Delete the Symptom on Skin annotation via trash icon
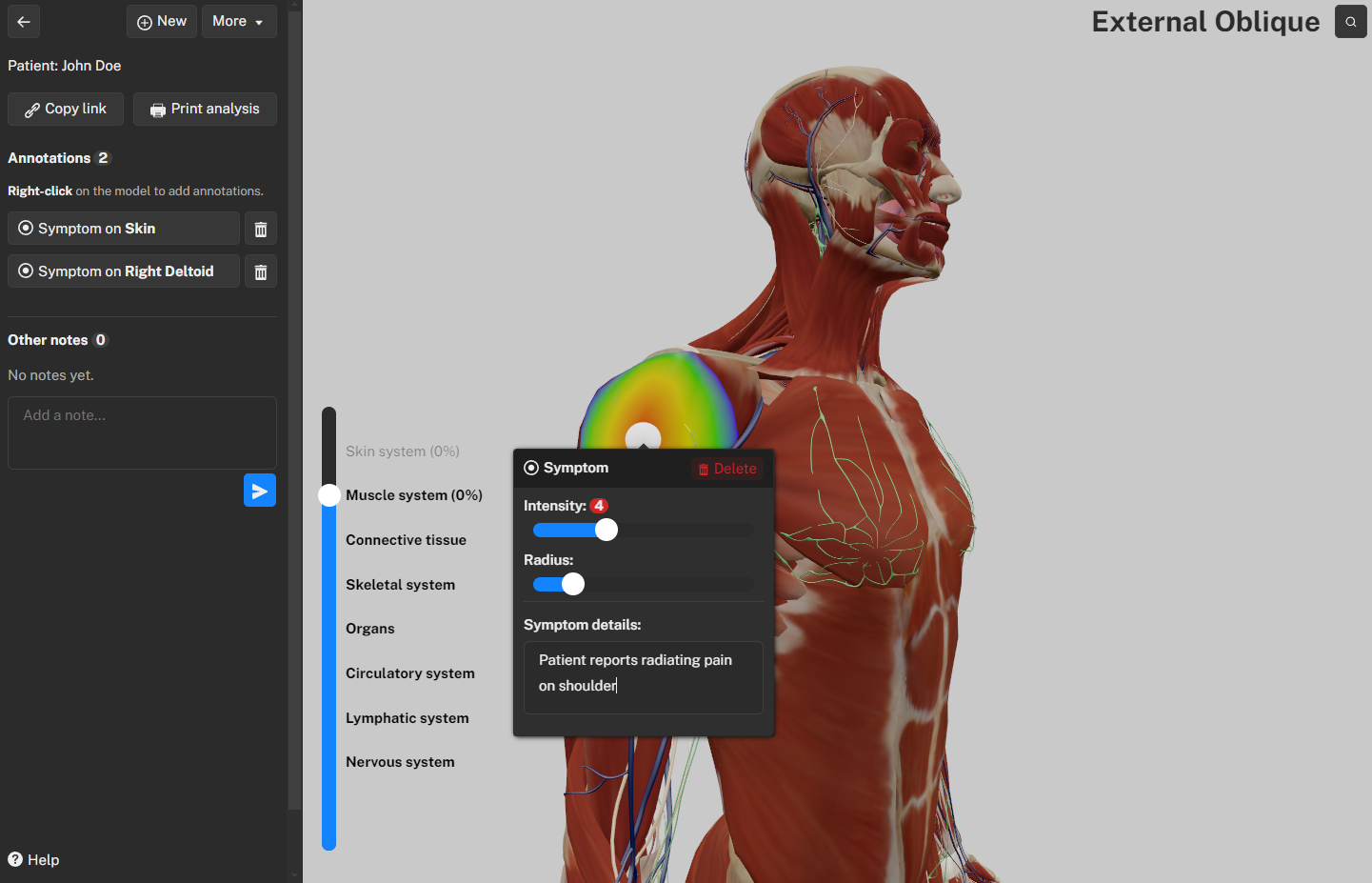This screenshot has width=1372, height=883. click(260, 228)
